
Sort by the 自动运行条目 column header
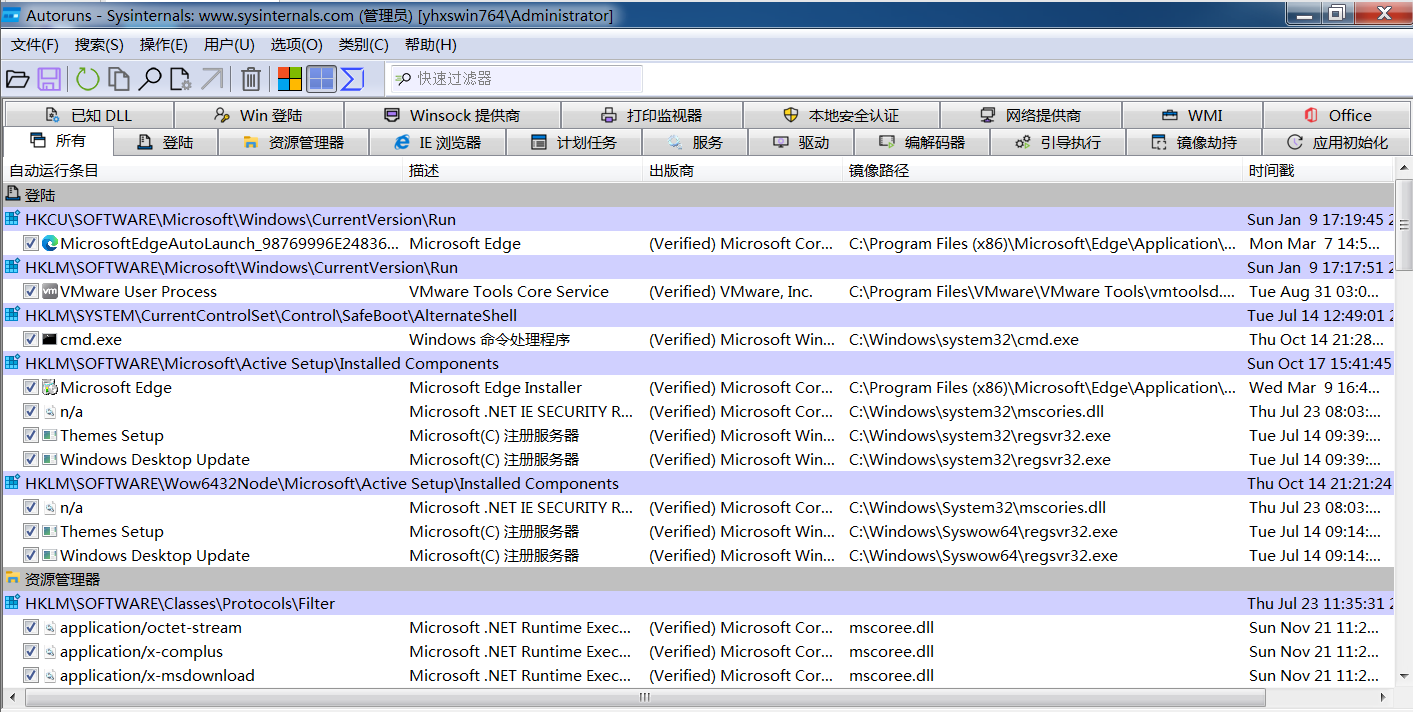pos(203,171)
